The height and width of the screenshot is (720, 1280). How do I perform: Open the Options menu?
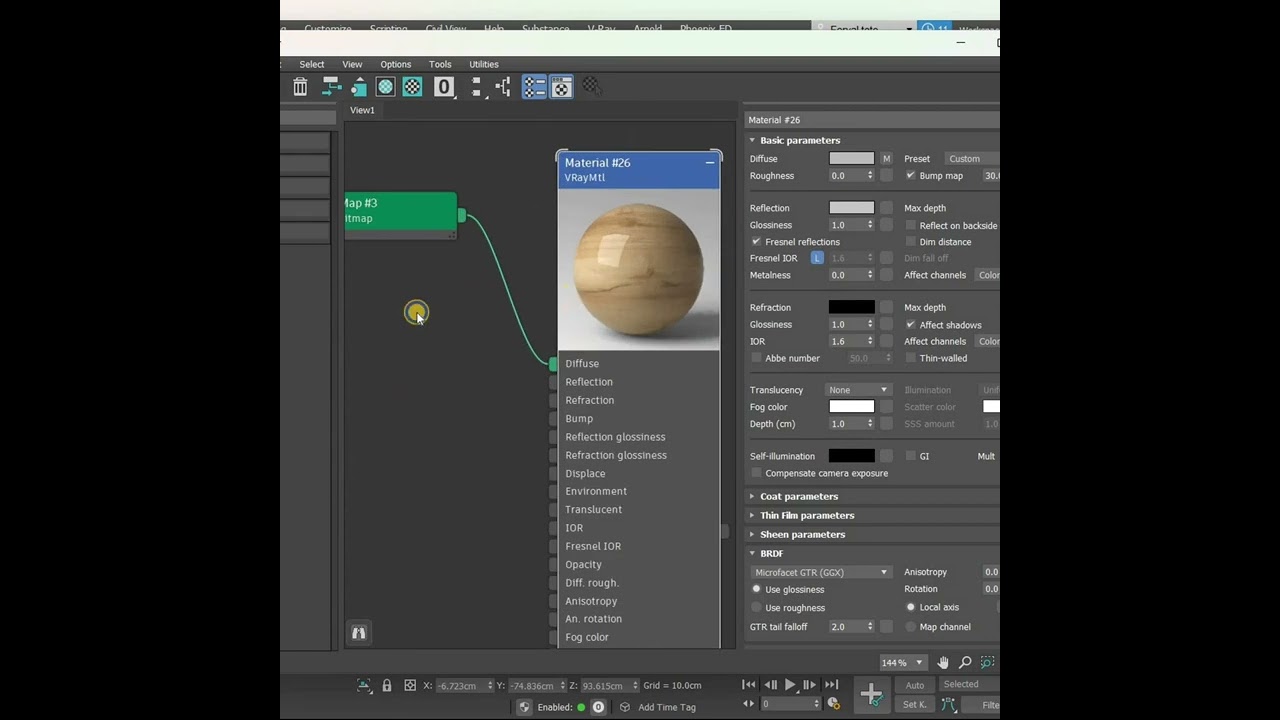[396, 64]
